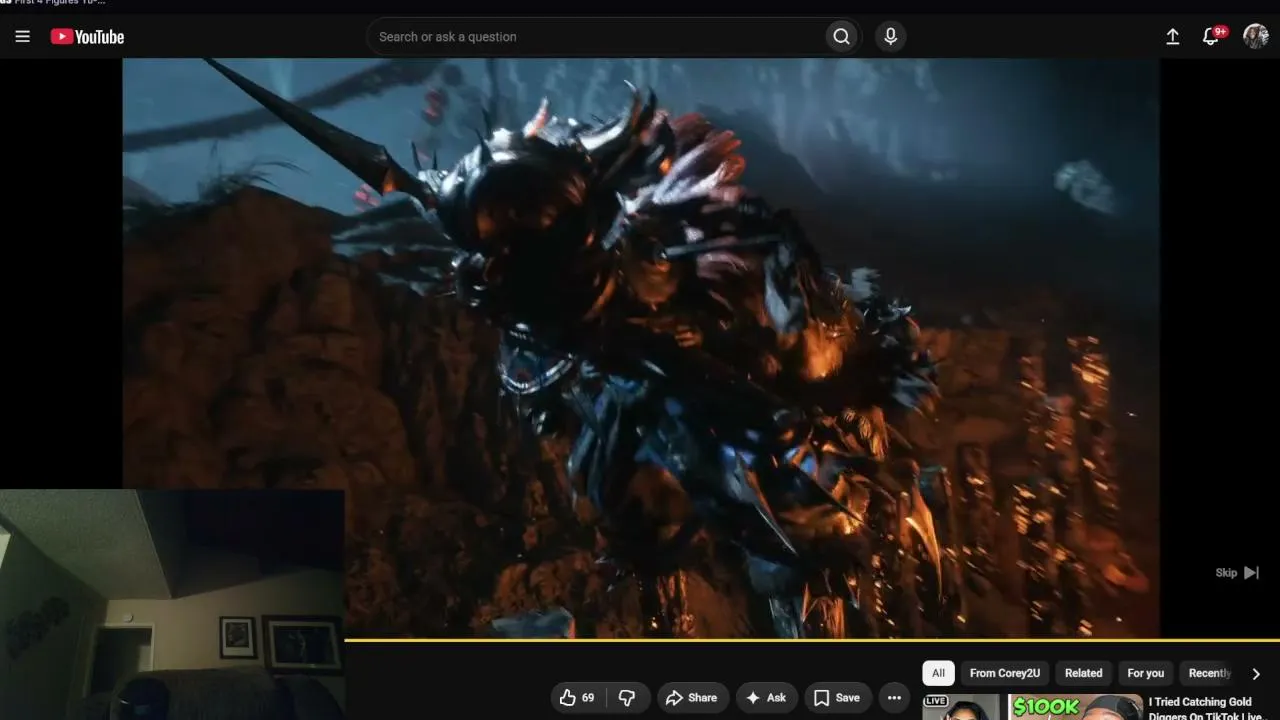Open the Ask AI button
This screenshot has width=1280, height=720.
coord(766,698)
